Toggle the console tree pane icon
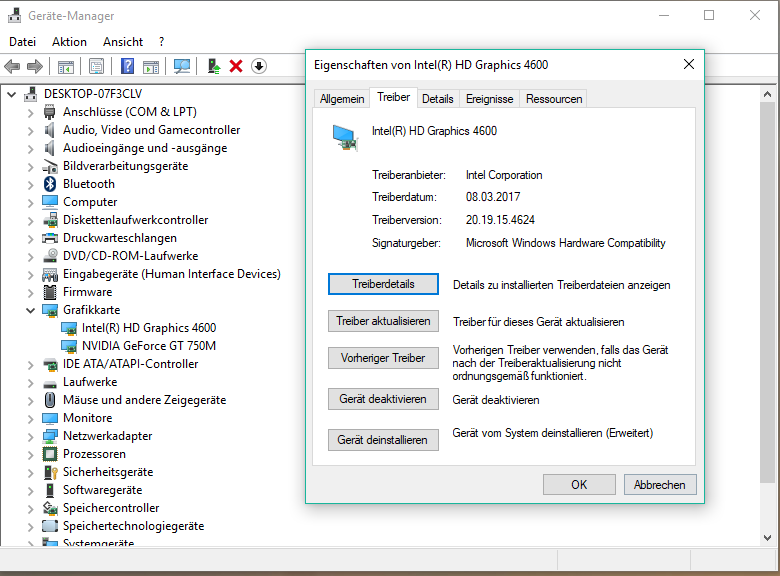 click(x=66, y=66)
